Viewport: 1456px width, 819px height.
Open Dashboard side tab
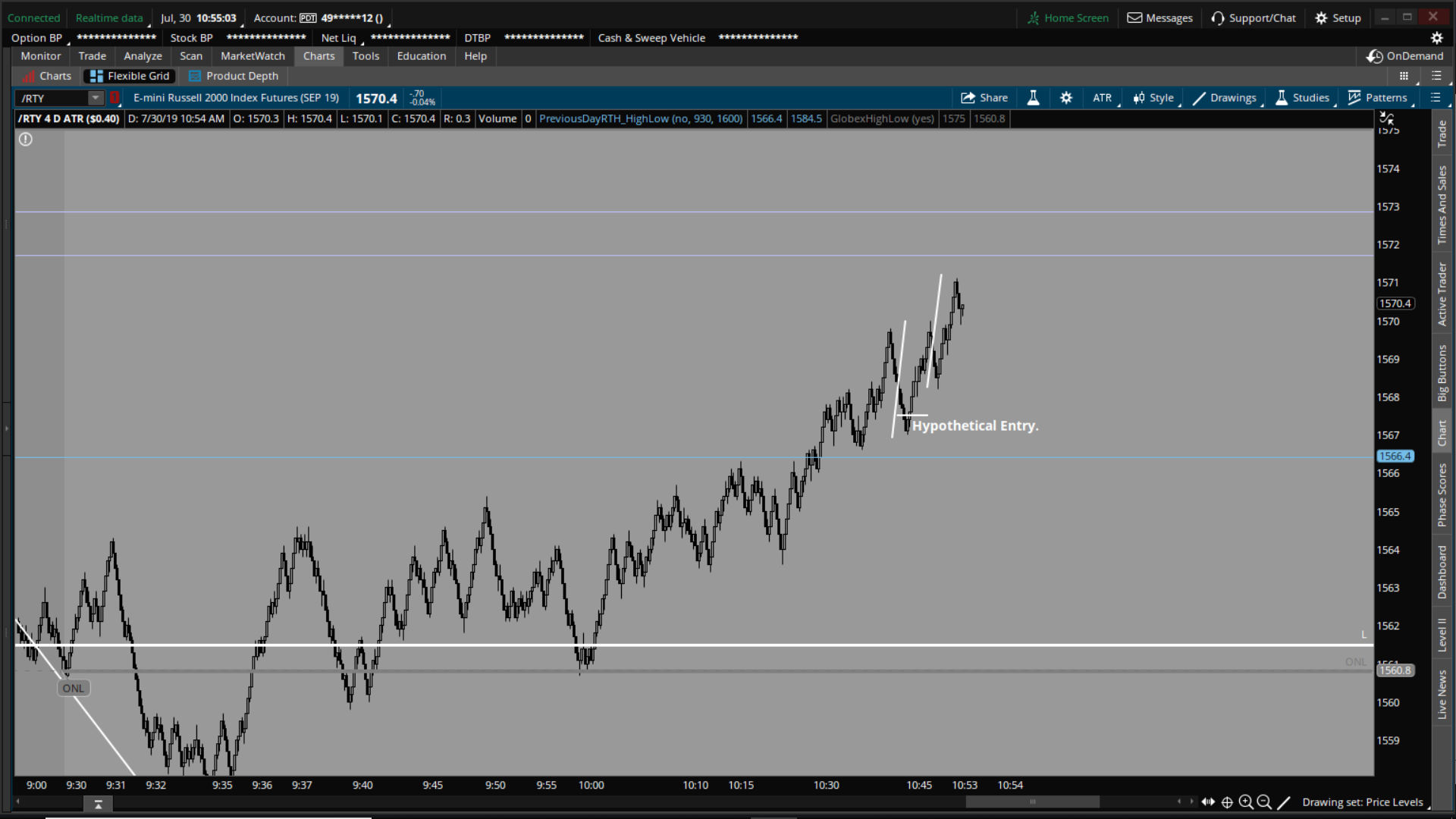tap(1442, 573)
